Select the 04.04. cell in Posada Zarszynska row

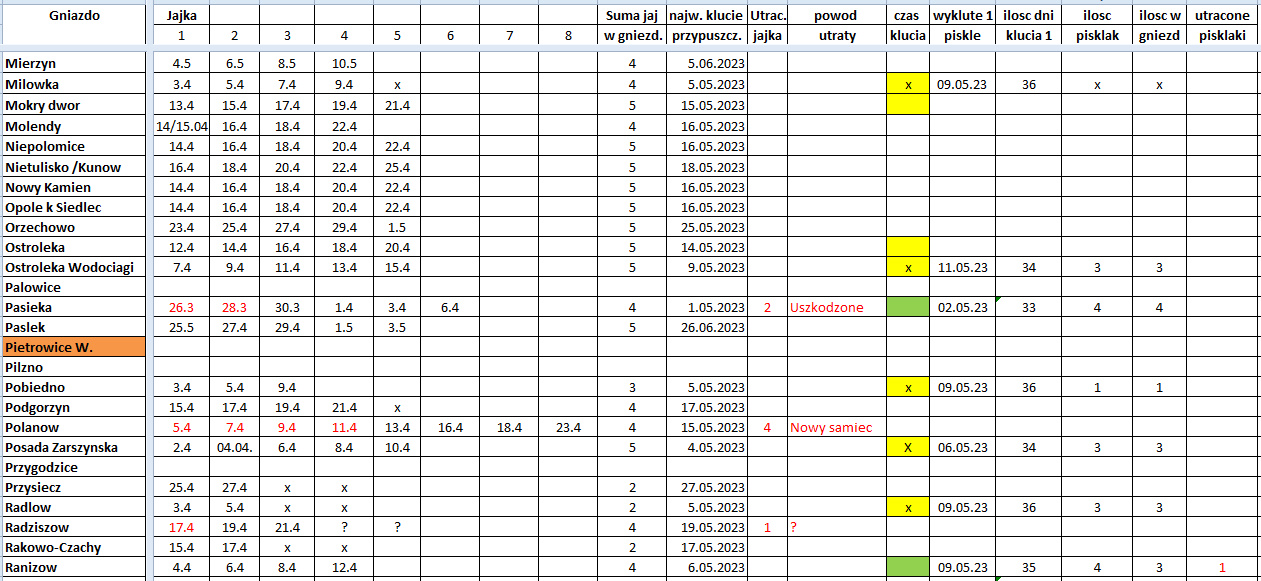[234, 447]
